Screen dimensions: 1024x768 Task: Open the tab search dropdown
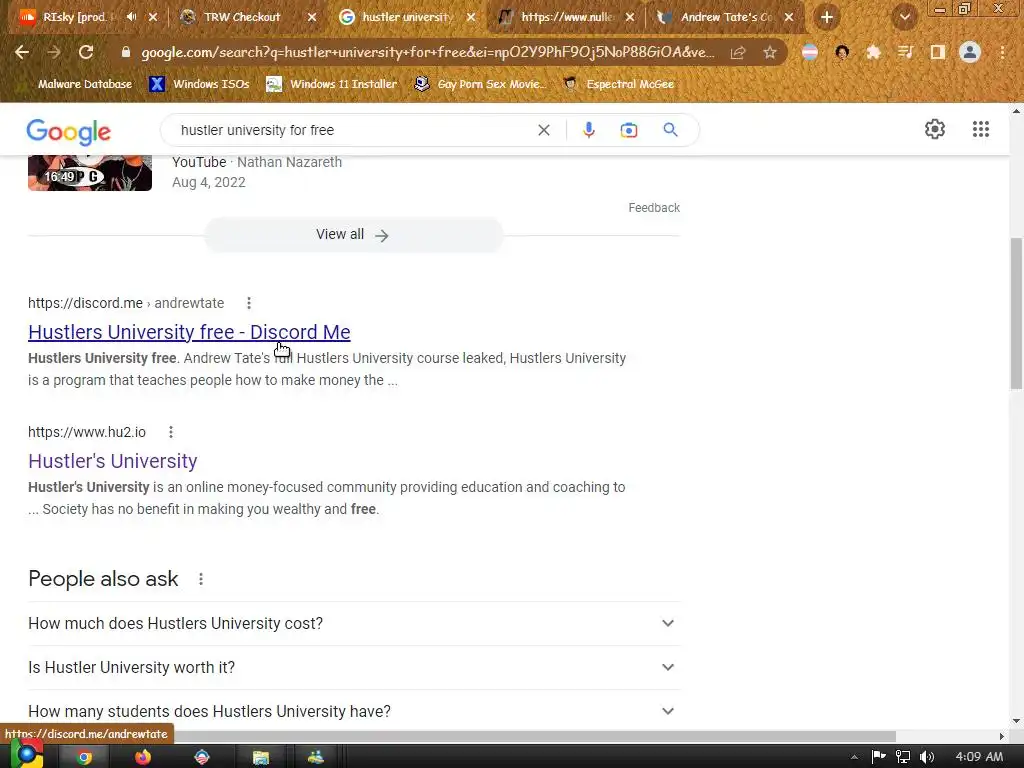[905, 17]
